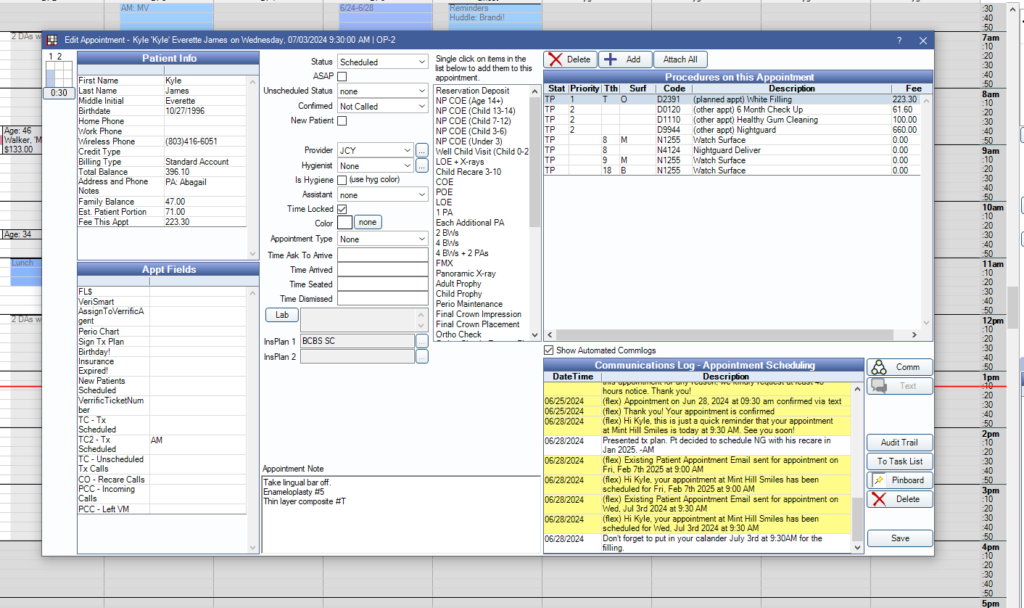This screenshot has width=1024, height=608.
Task: Sort procedures by the Fee column header
Action: pos(913,88)
